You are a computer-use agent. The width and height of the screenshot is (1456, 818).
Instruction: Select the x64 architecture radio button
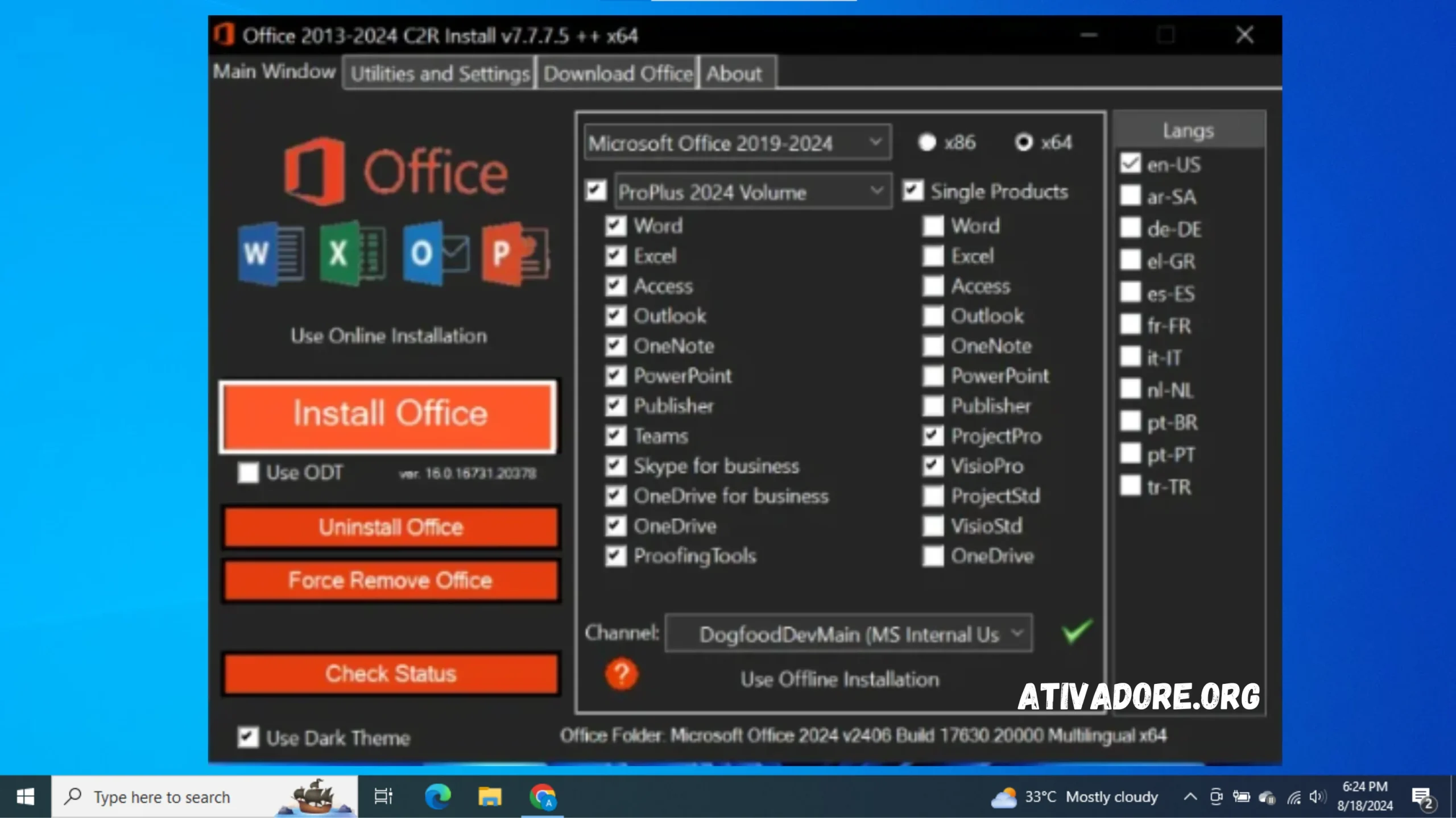click(x=1024, y=142)
